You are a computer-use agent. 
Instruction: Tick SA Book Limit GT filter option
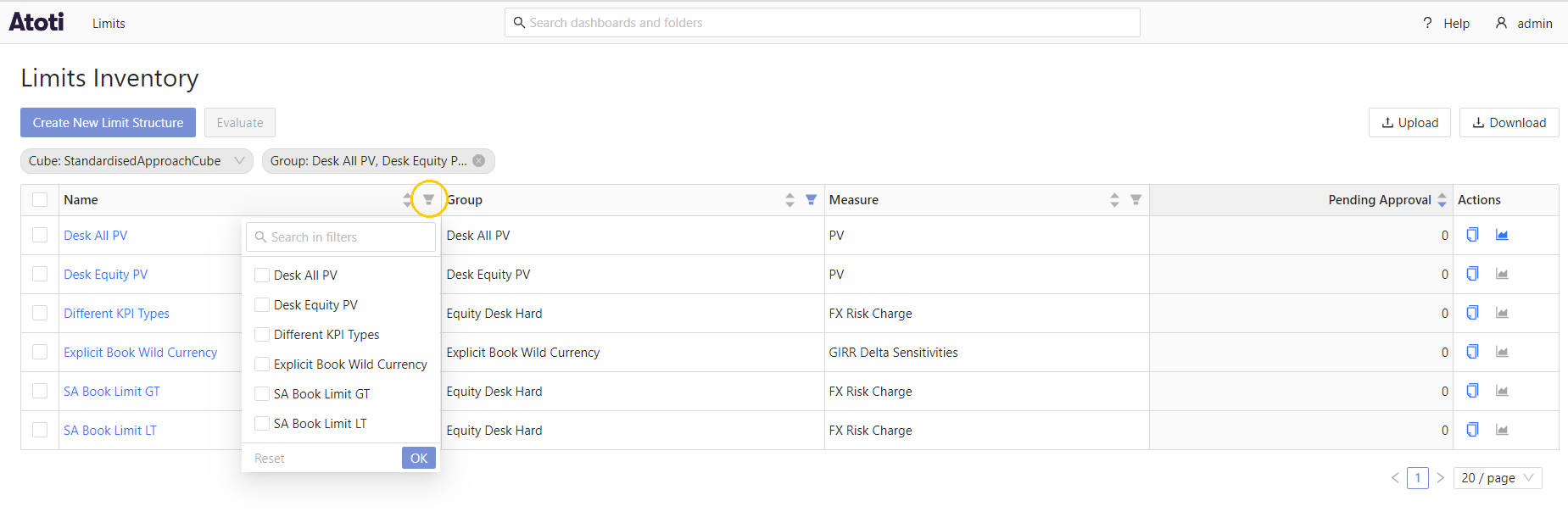[262, 393]
